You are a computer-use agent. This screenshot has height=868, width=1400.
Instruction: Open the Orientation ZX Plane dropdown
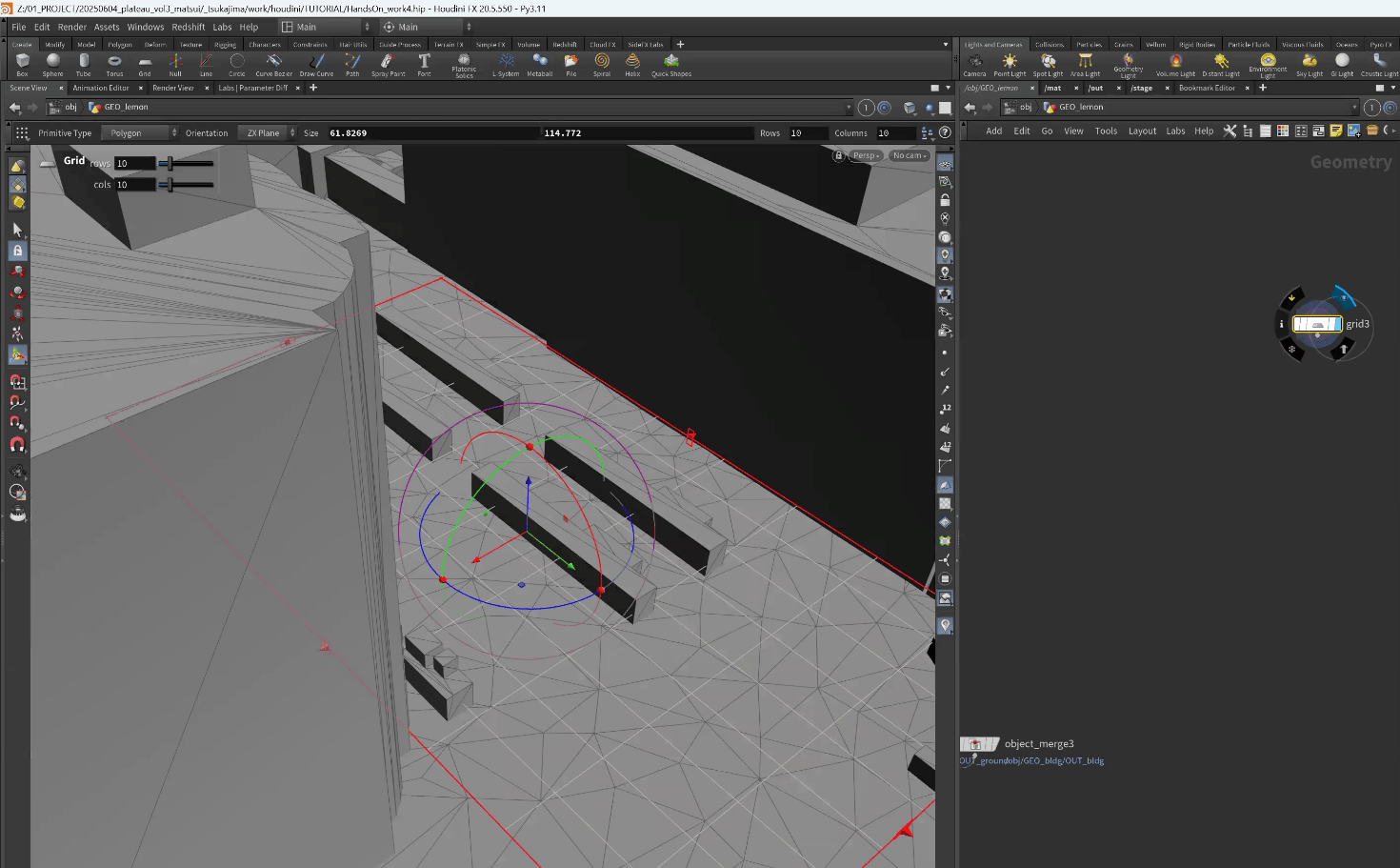tap(267, 133)
